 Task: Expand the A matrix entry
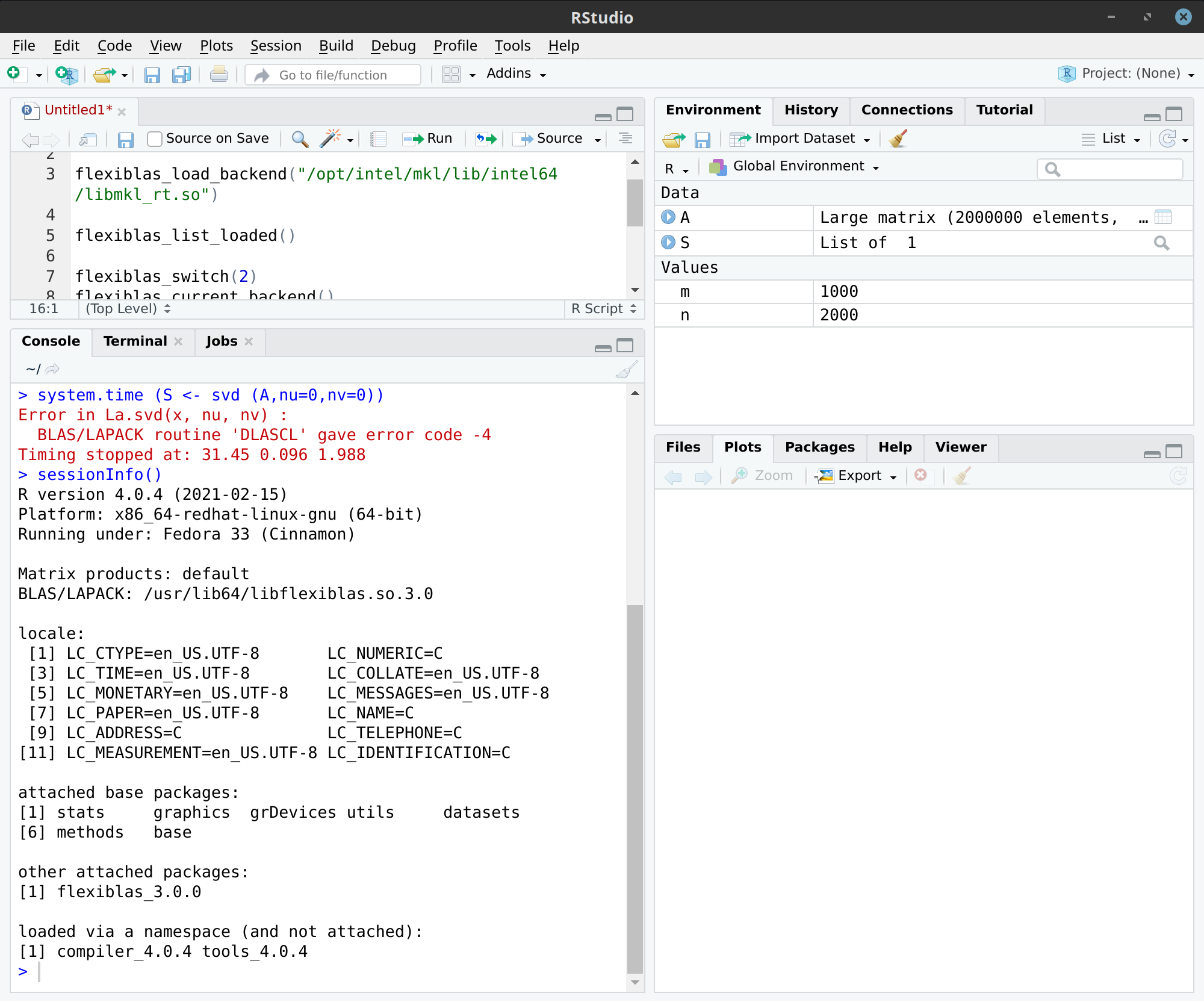tap(668, 217)
